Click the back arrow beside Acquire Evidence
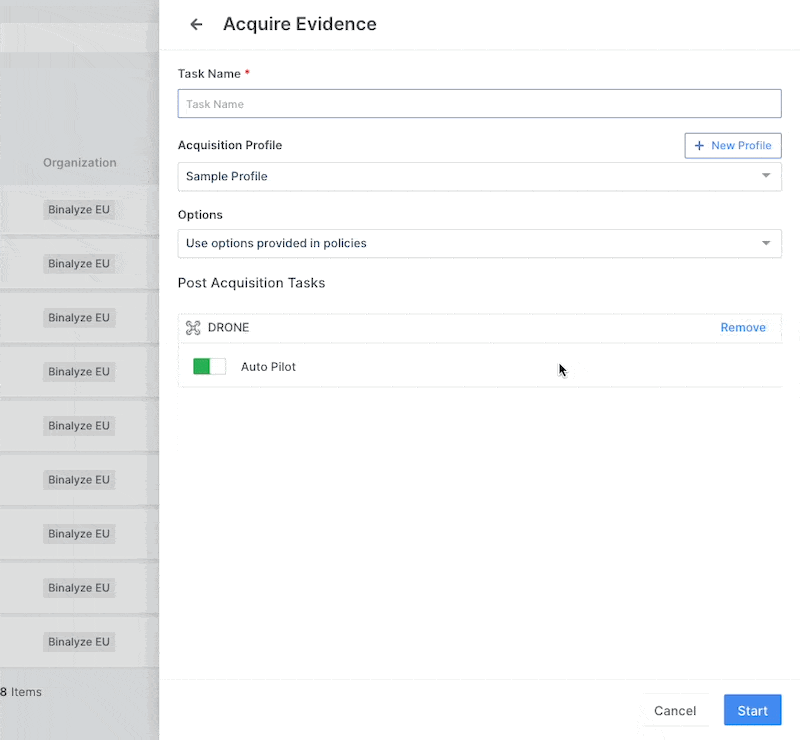This screenshot has width=800, height=740. (x=196, y=25)
